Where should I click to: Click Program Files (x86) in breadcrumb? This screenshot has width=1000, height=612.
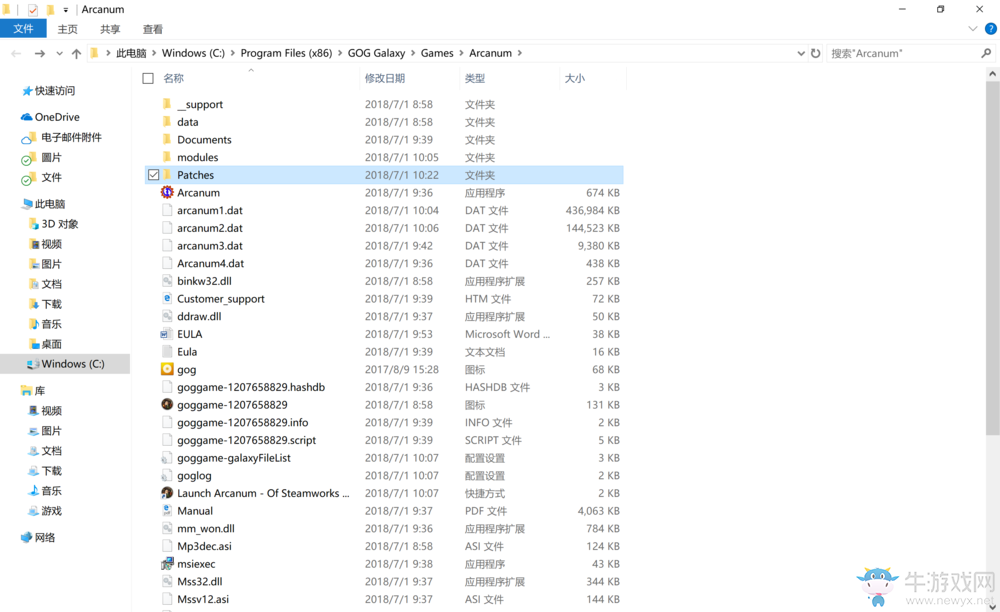pos(286,54)
